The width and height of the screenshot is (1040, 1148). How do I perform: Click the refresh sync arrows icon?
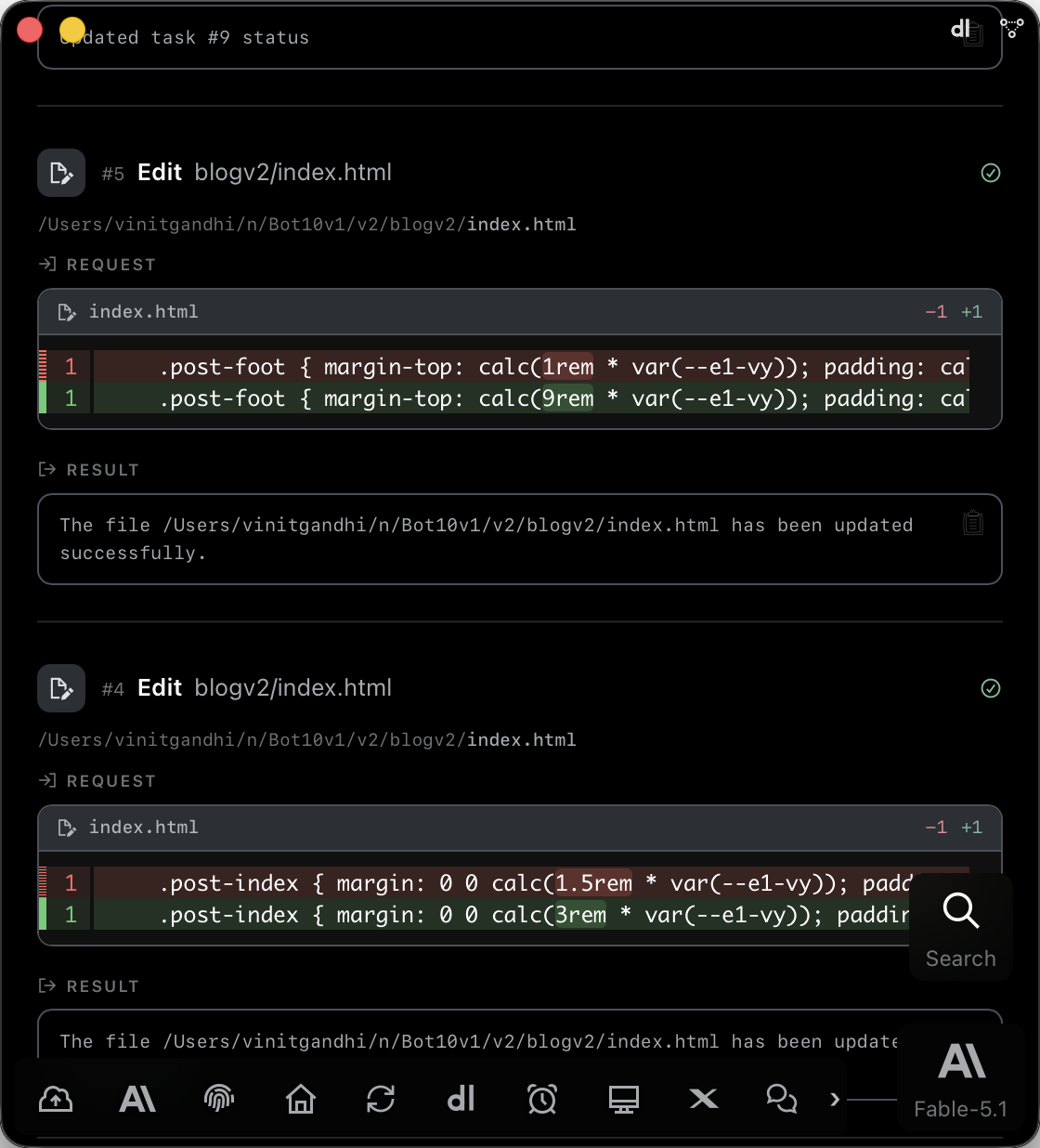pyautogui.click(x=381, y=1100)
